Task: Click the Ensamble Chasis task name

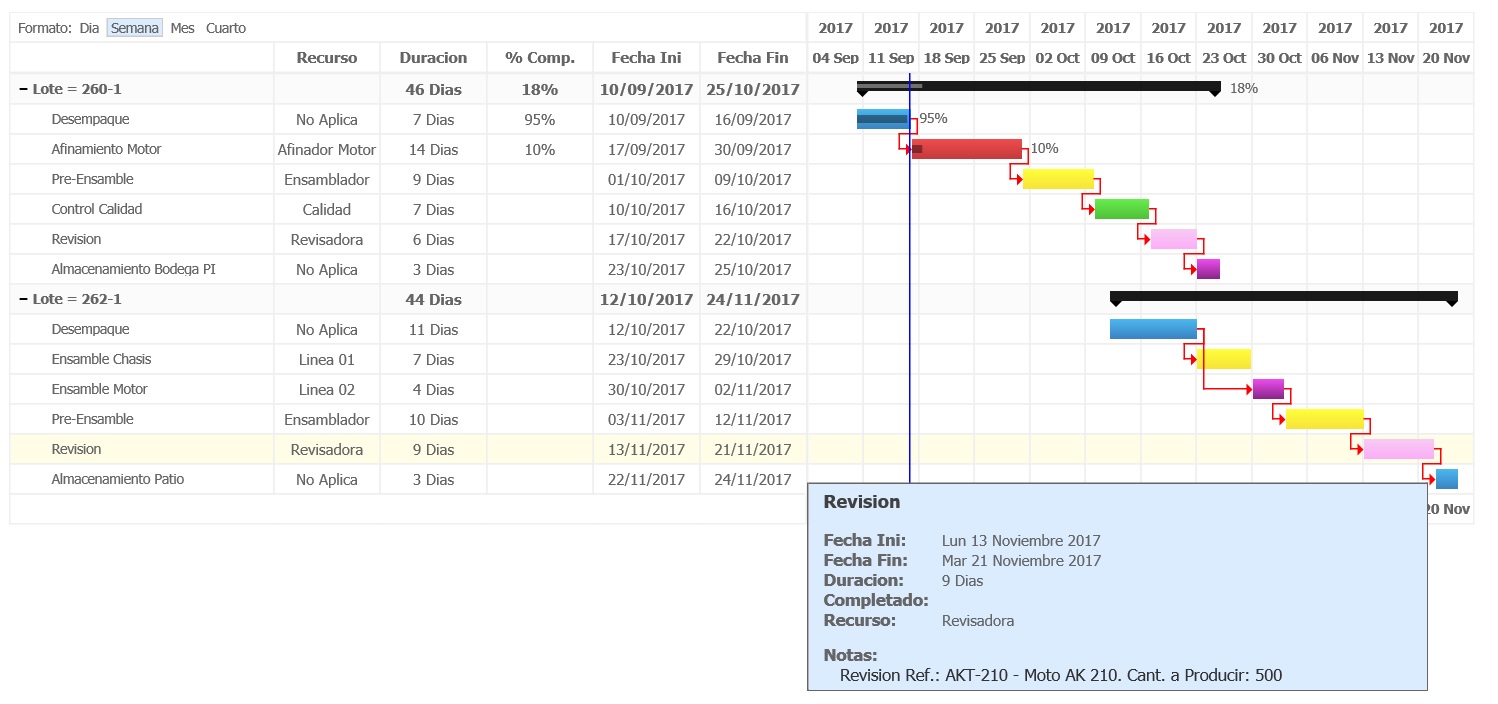Action: click(101, 359)
